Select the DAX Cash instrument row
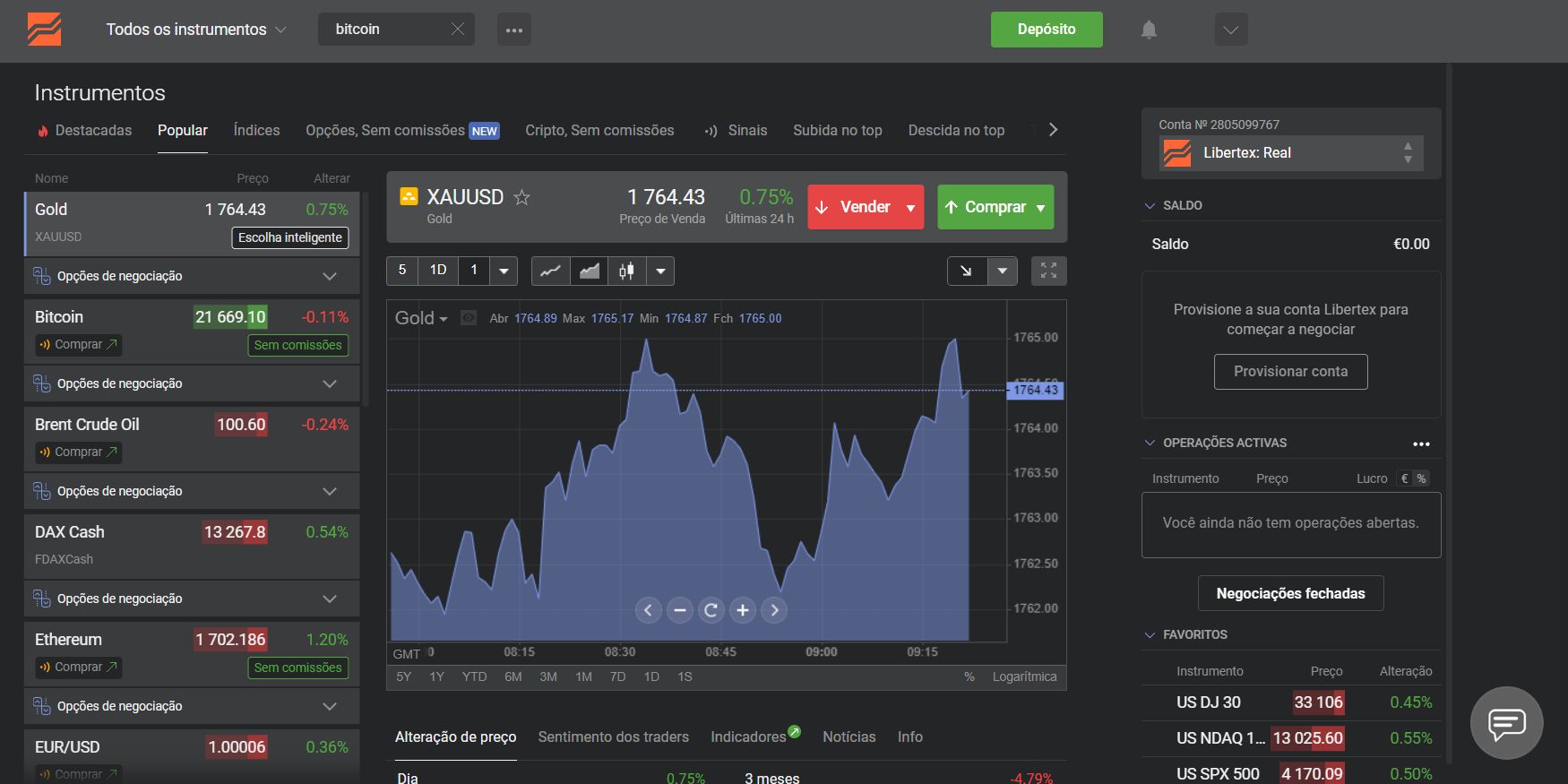Viewport: 1568px width, 784px height. 192,546
